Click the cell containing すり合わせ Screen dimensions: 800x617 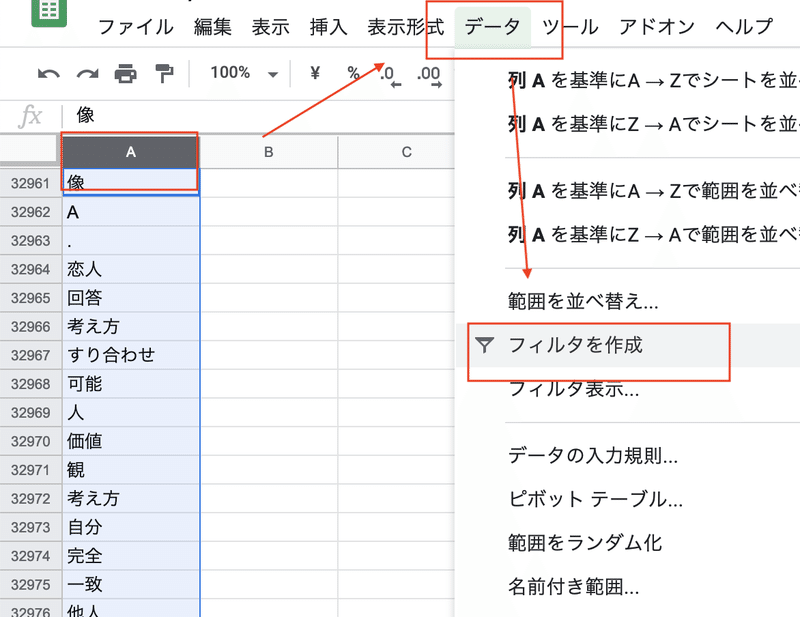pos(131,355)
